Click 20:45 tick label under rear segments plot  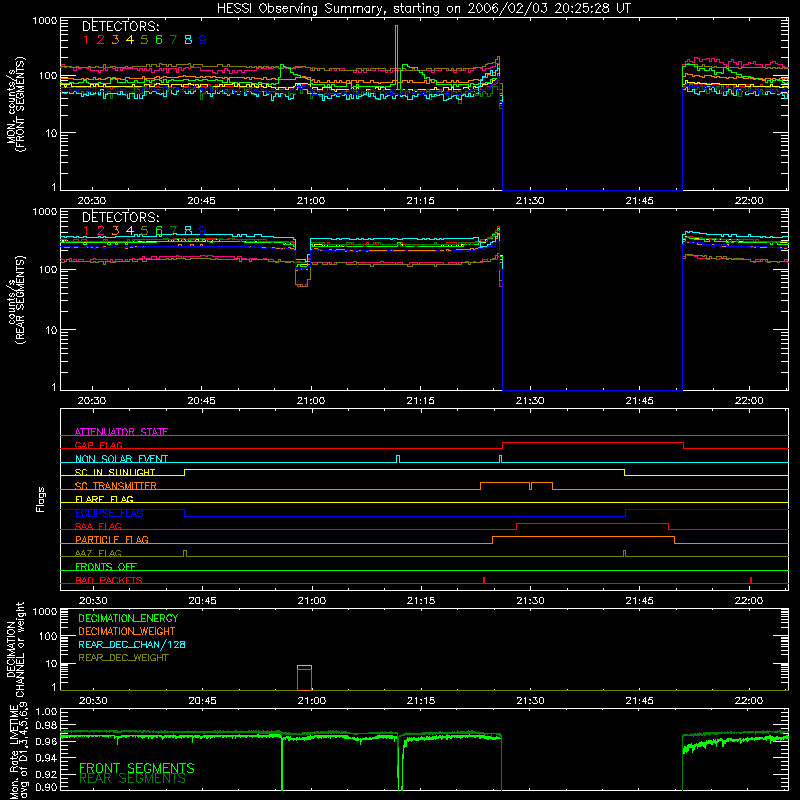202,401
